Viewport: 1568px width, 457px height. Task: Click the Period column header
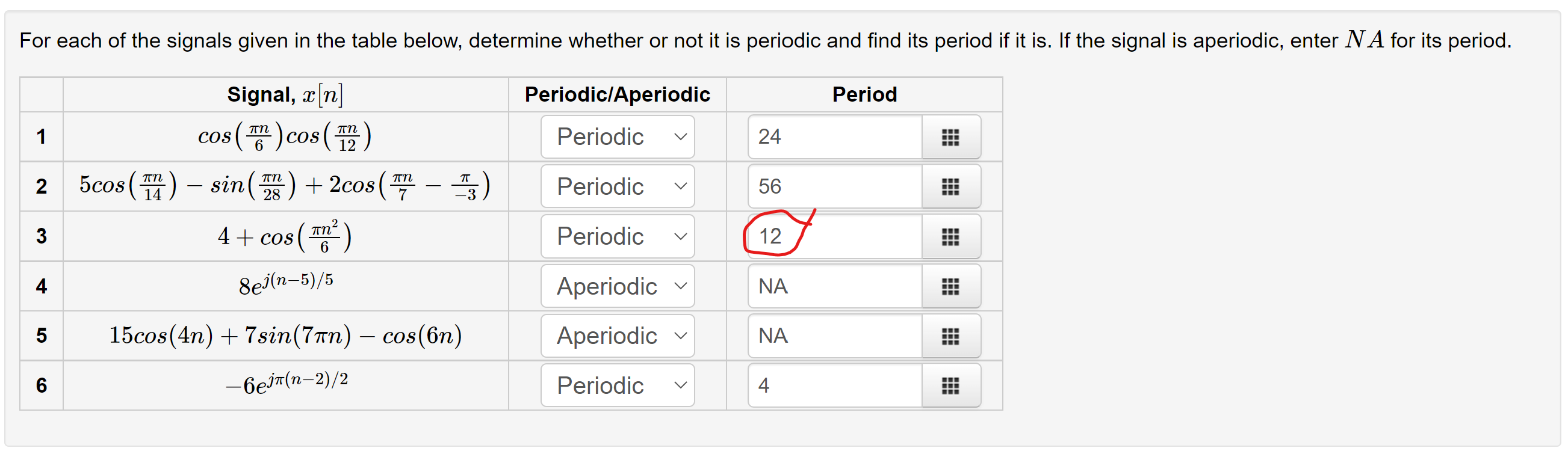864,94
